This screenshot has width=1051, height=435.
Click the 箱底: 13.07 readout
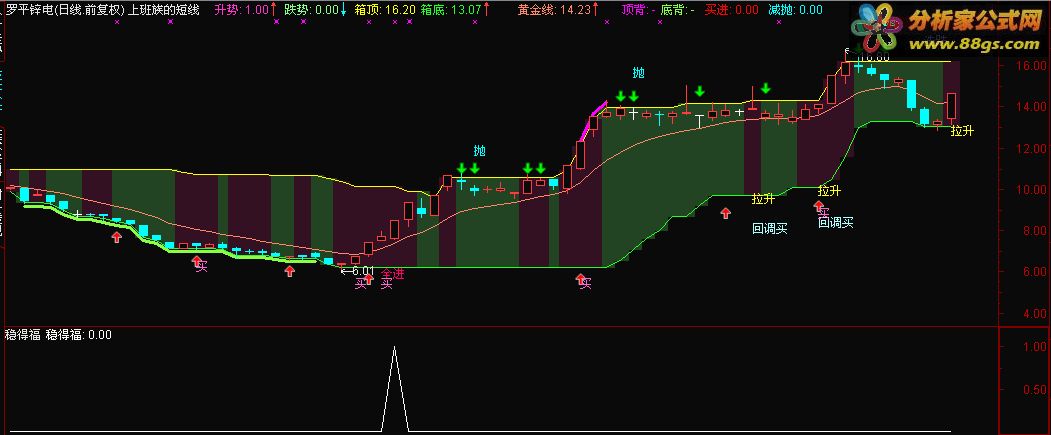coord(450,10)
